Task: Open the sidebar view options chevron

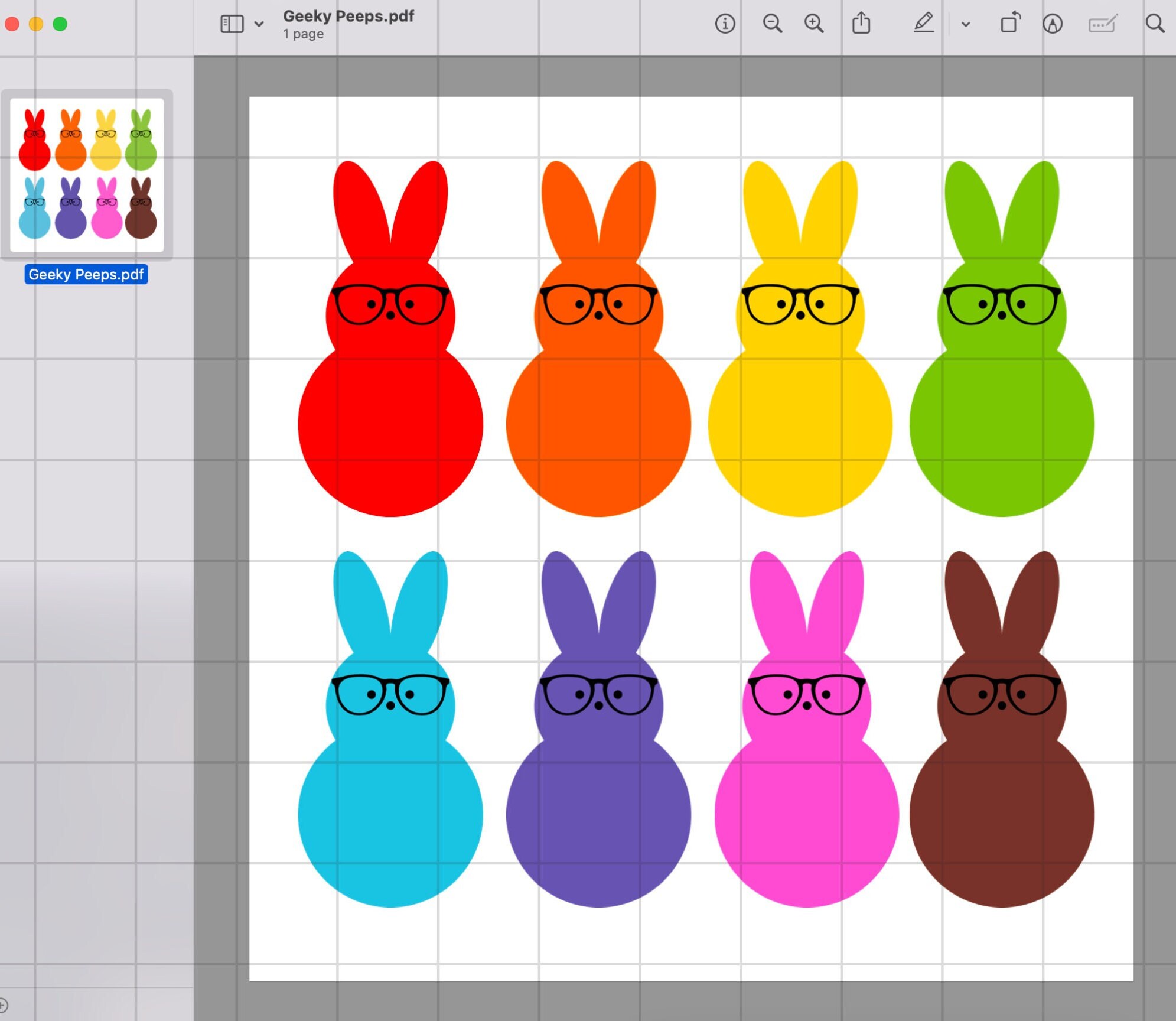Action: point(259,24)
